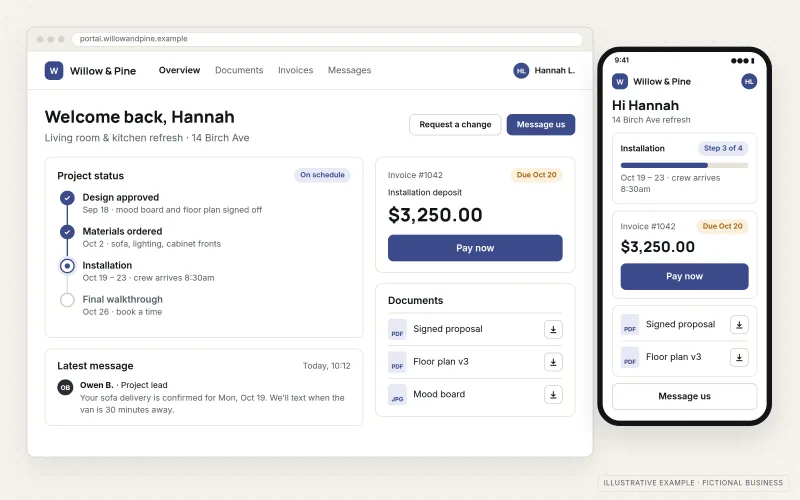The height and width of the screenshot is (500, 800).
Task: Tap the Step 3 of 4 badge on phone
Action: pyautogui.click(x=723, y=148)
